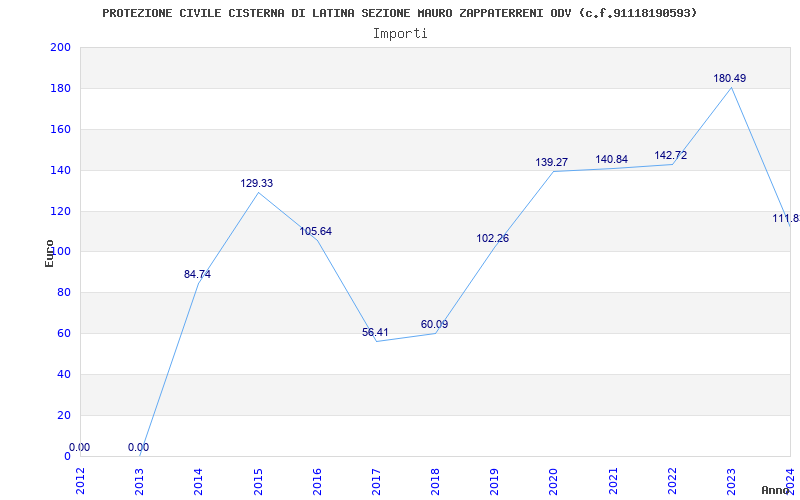Click the Importi chart subtitle
The height and width of the screenshot is (500, 800).
(x=400, y=33)
